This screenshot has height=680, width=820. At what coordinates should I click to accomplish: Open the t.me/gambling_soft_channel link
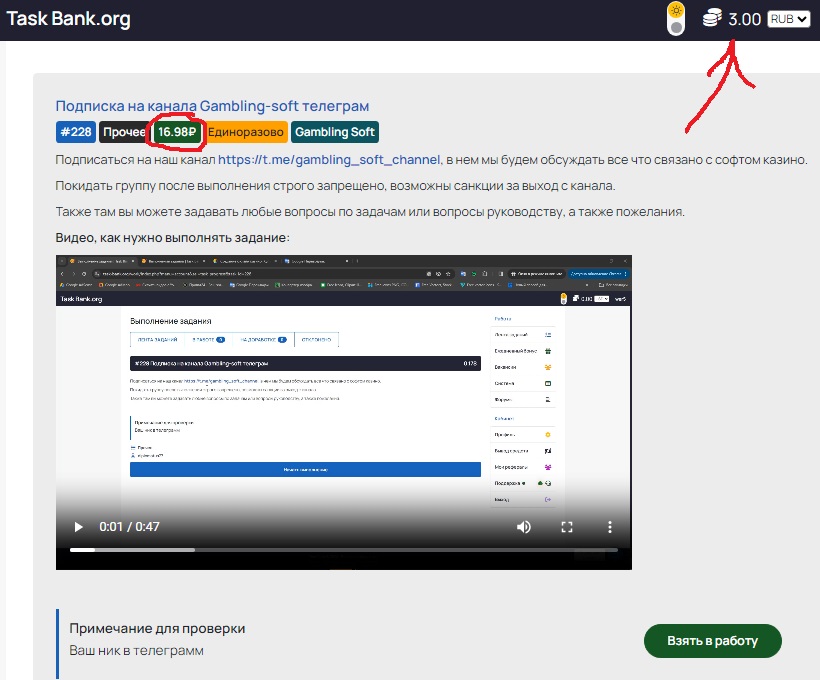coord(329,160)
